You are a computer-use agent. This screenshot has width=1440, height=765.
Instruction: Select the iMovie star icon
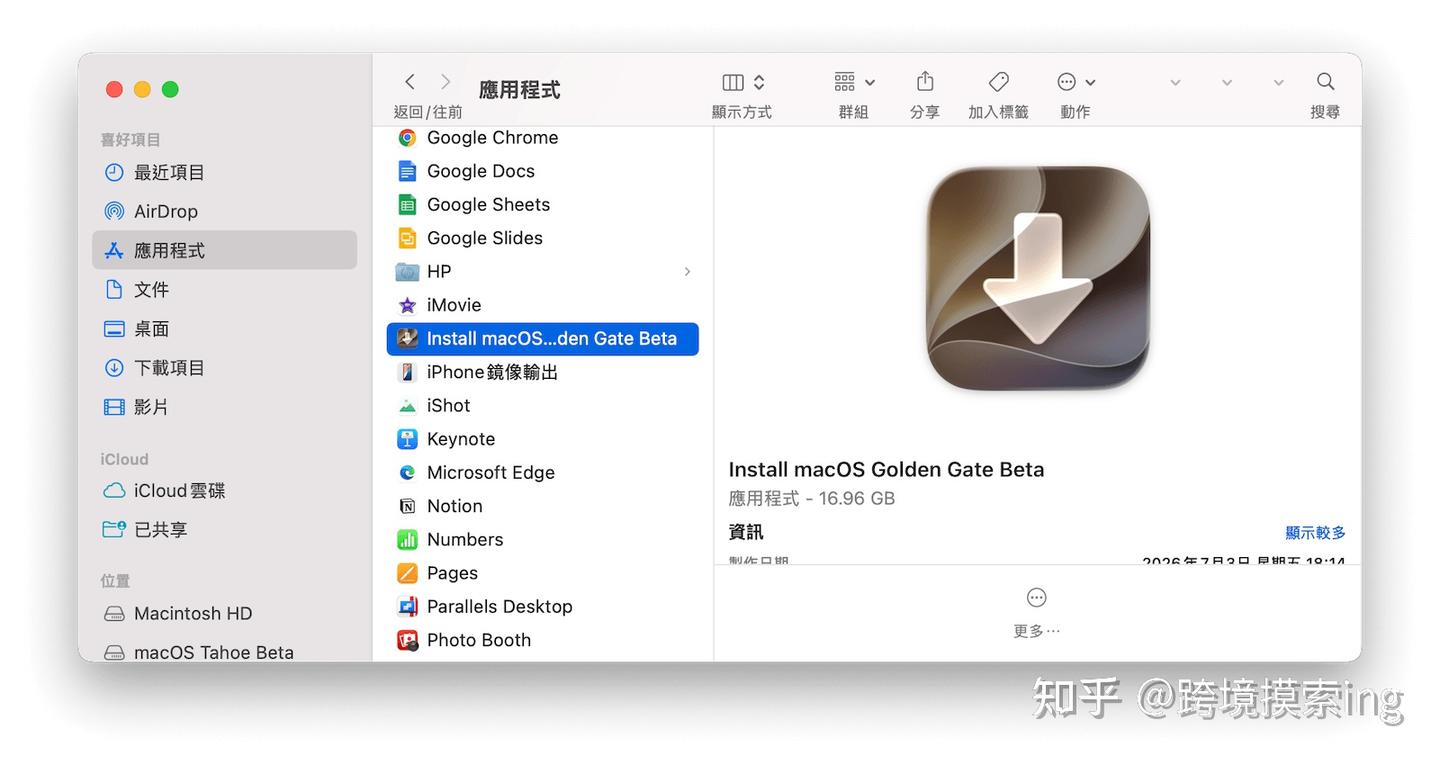(407, 305)
